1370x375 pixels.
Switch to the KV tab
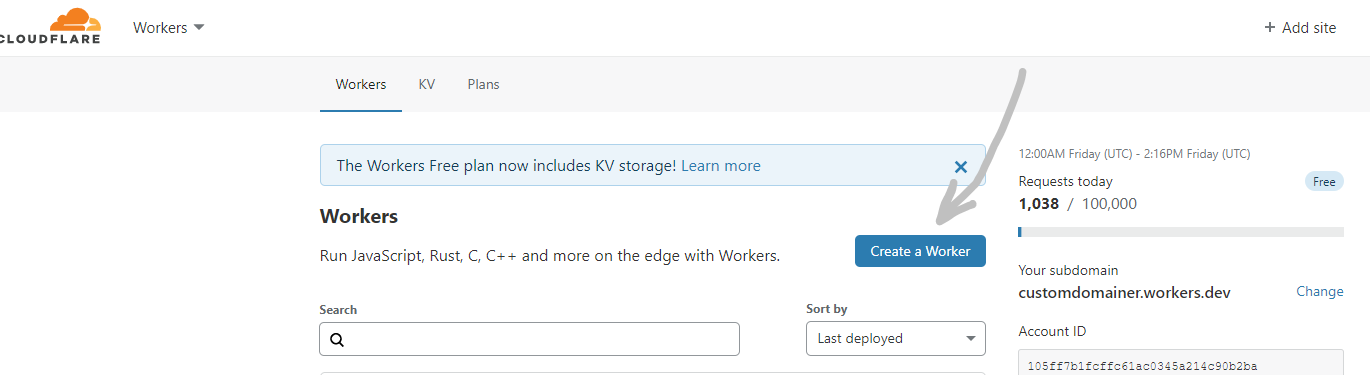point(426,85)
